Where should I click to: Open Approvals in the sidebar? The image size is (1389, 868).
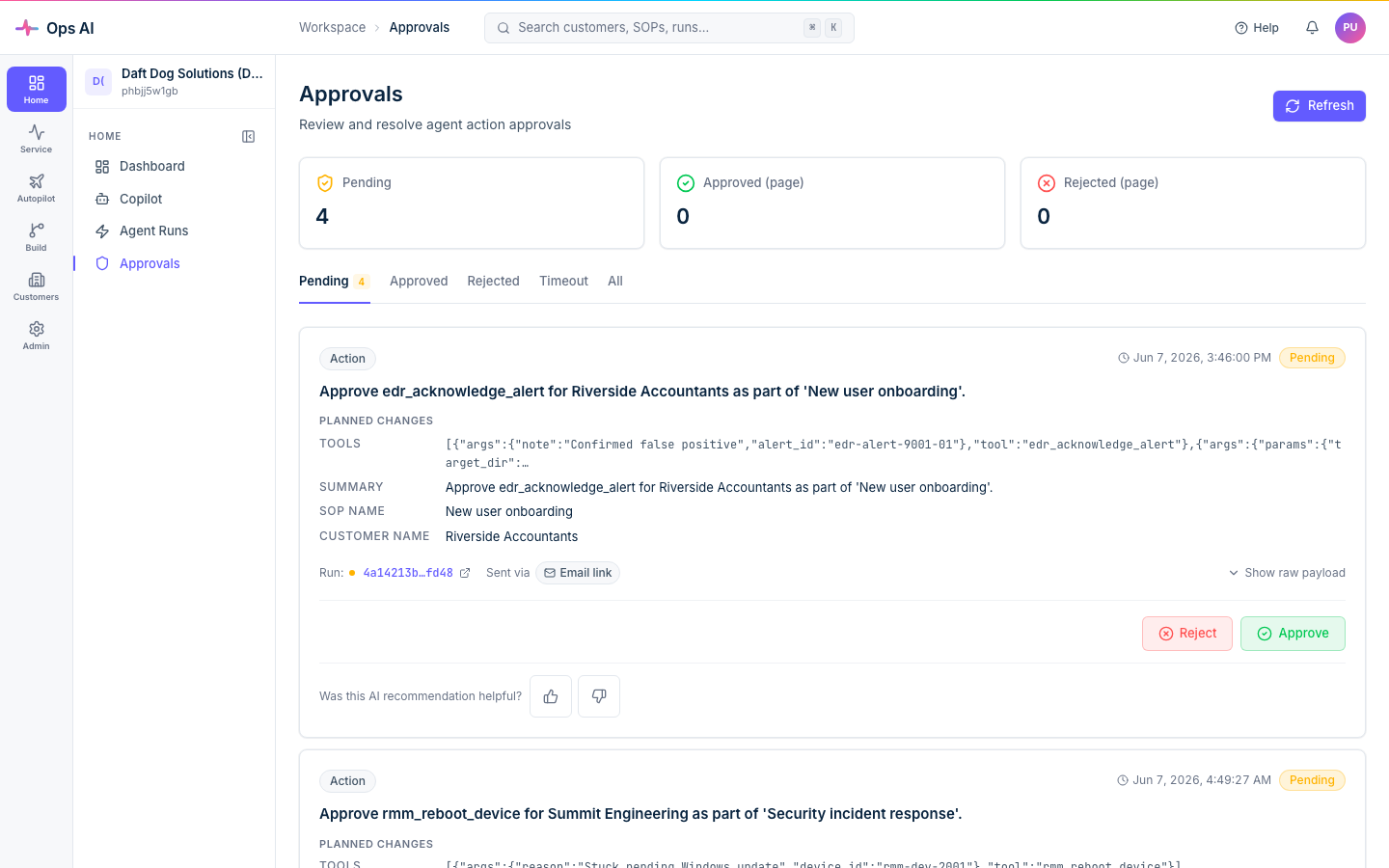(x=174, y=263)
